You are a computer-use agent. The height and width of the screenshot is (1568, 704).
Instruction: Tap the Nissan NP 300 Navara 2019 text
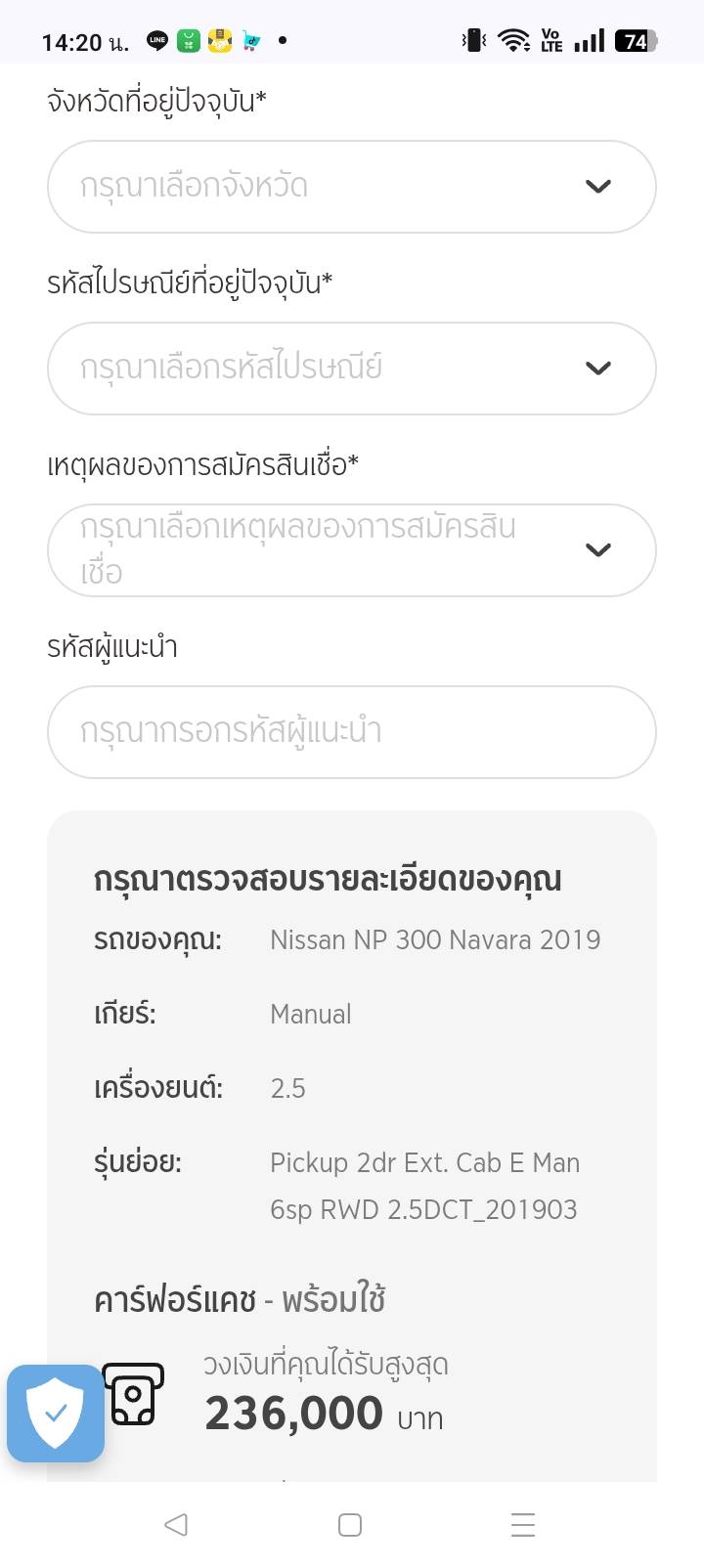click(x=435, y=940)
